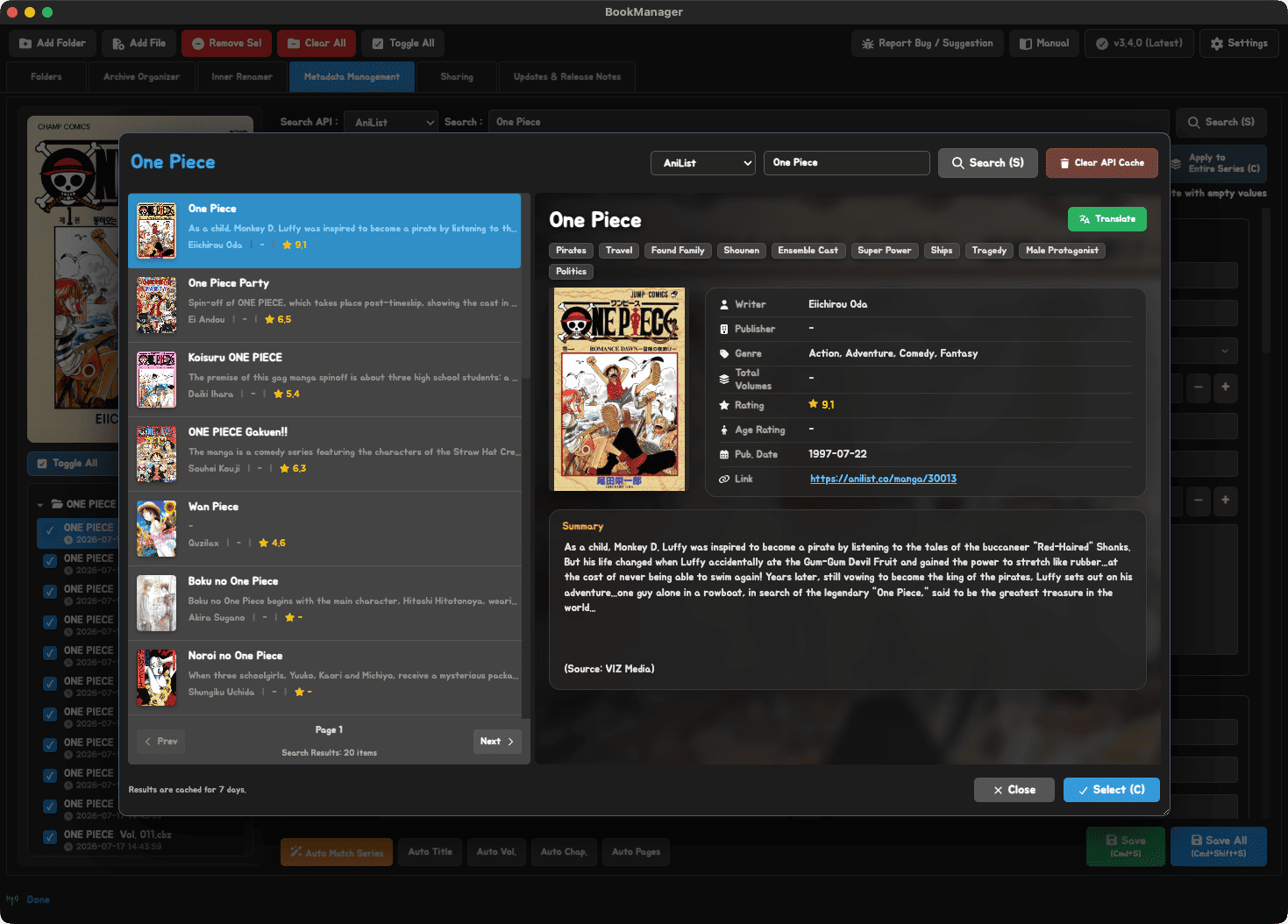The image size is (1288, 924).
Task: Click the publication date 1997-07-22
Action: pyautogui.click(x=837, y=454)
